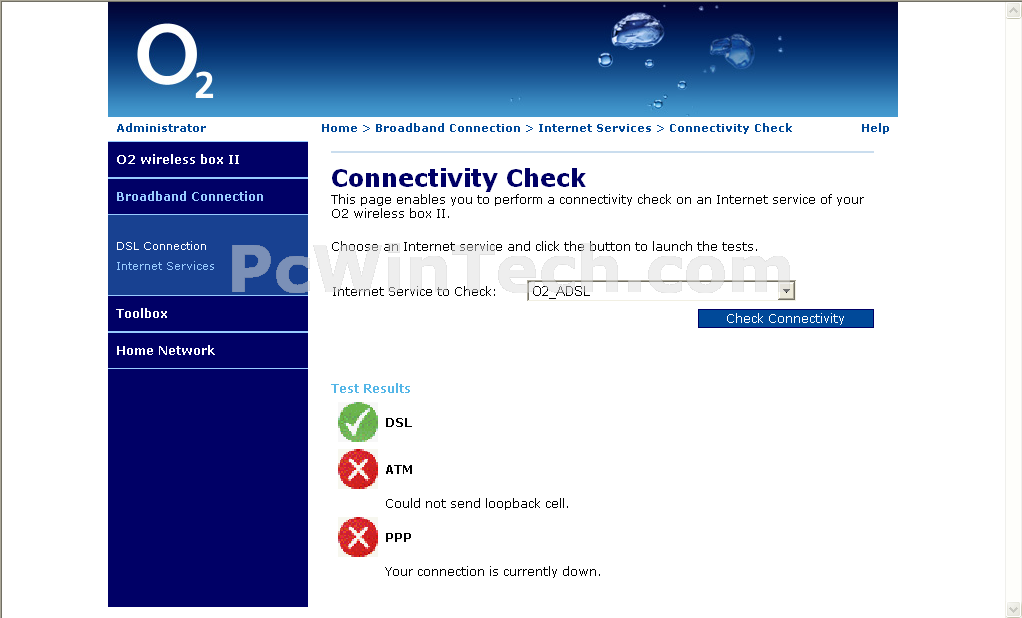
Task: Click the PPP test result label
Action: 398,537
